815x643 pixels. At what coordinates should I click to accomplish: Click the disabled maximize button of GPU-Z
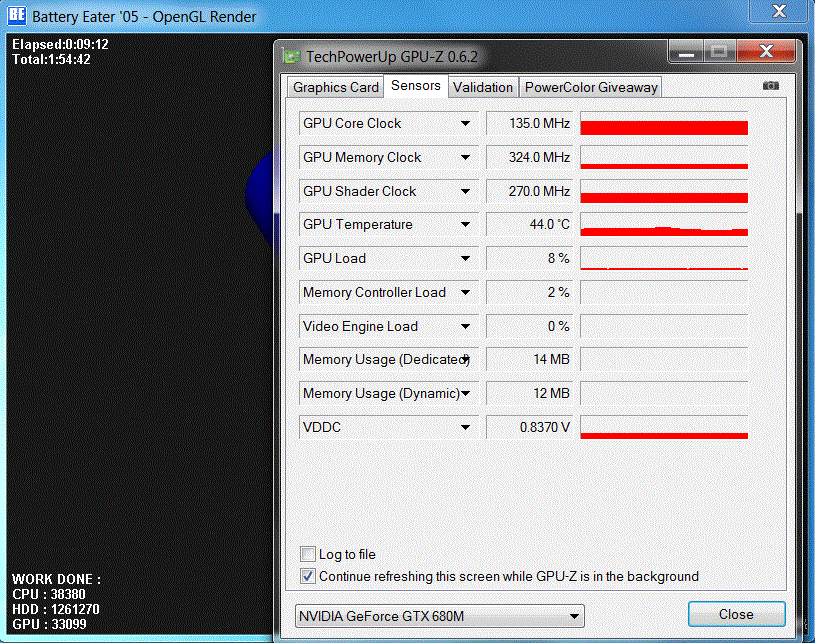(x=719, y=51)
